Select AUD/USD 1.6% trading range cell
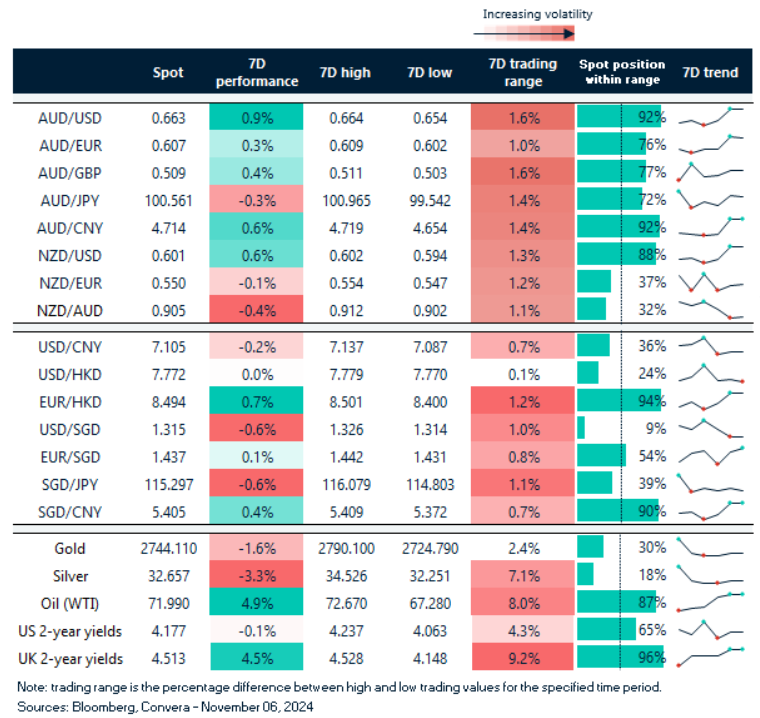The image size is (760, 718). (522, 117)
